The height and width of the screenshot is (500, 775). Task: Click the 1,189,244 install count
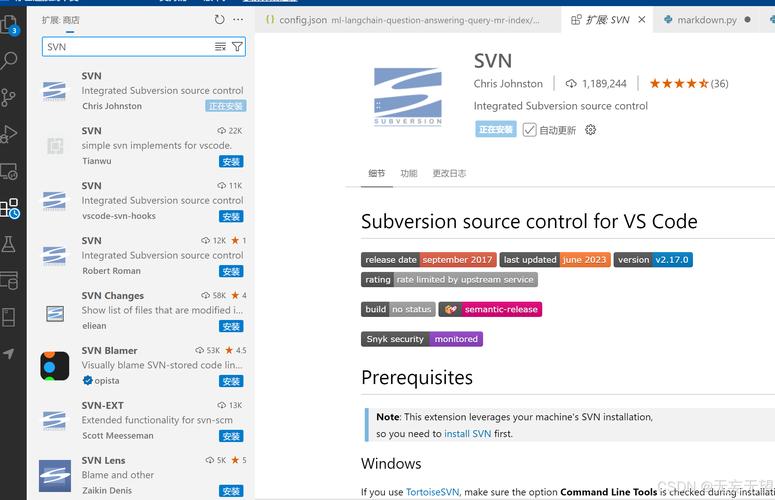point(597,83)
